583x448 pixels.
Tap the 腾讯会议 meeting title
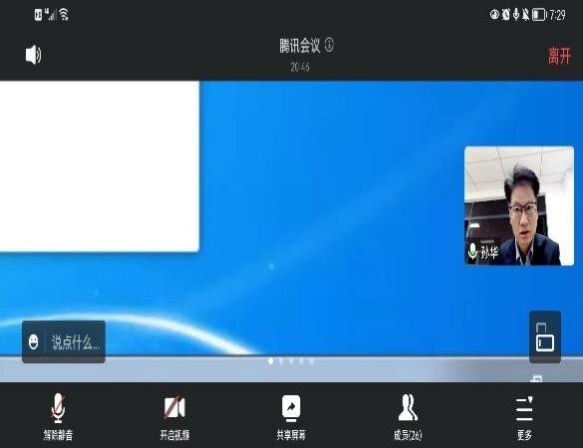tap(300, 46)
